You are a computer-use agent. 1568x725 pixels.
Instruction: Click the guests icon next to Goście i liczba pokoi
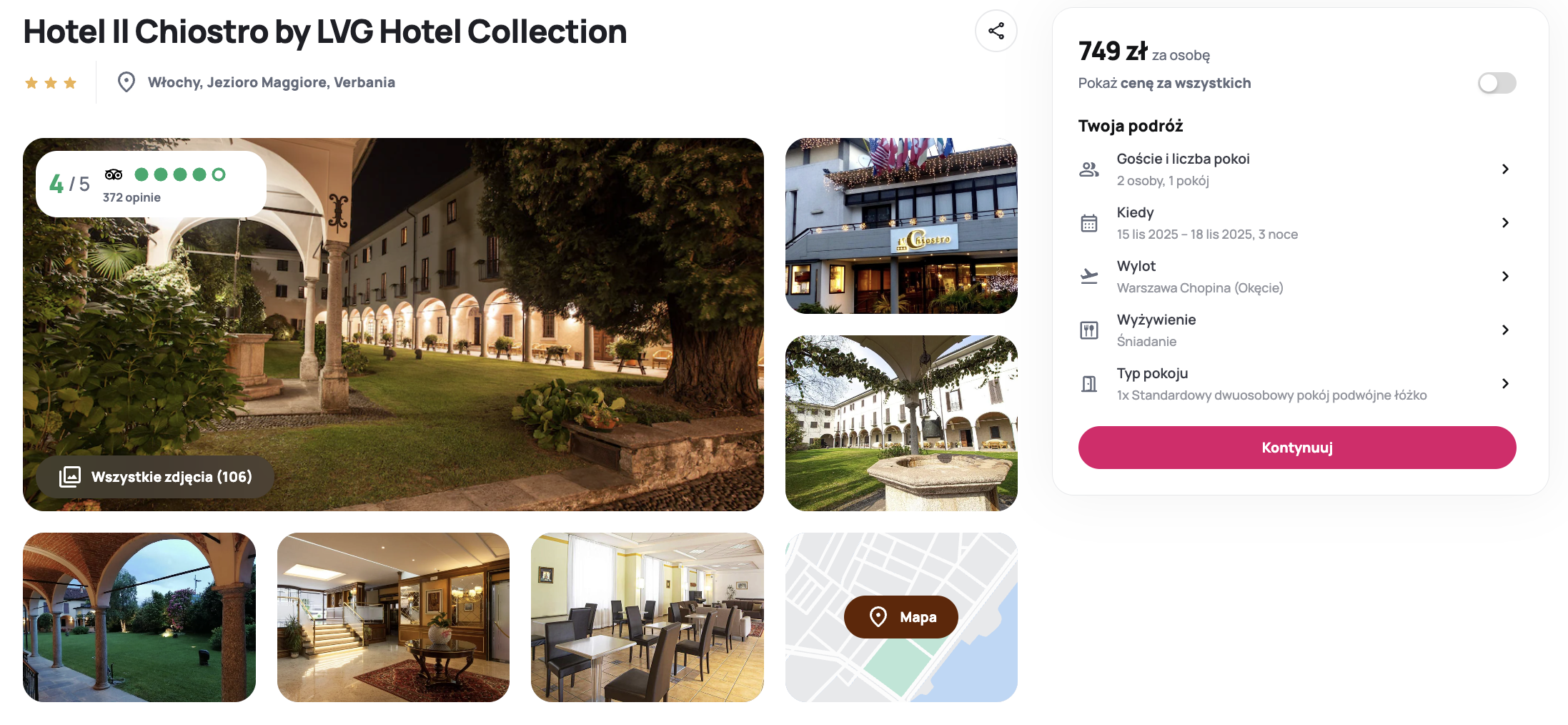pos(1088,169)
